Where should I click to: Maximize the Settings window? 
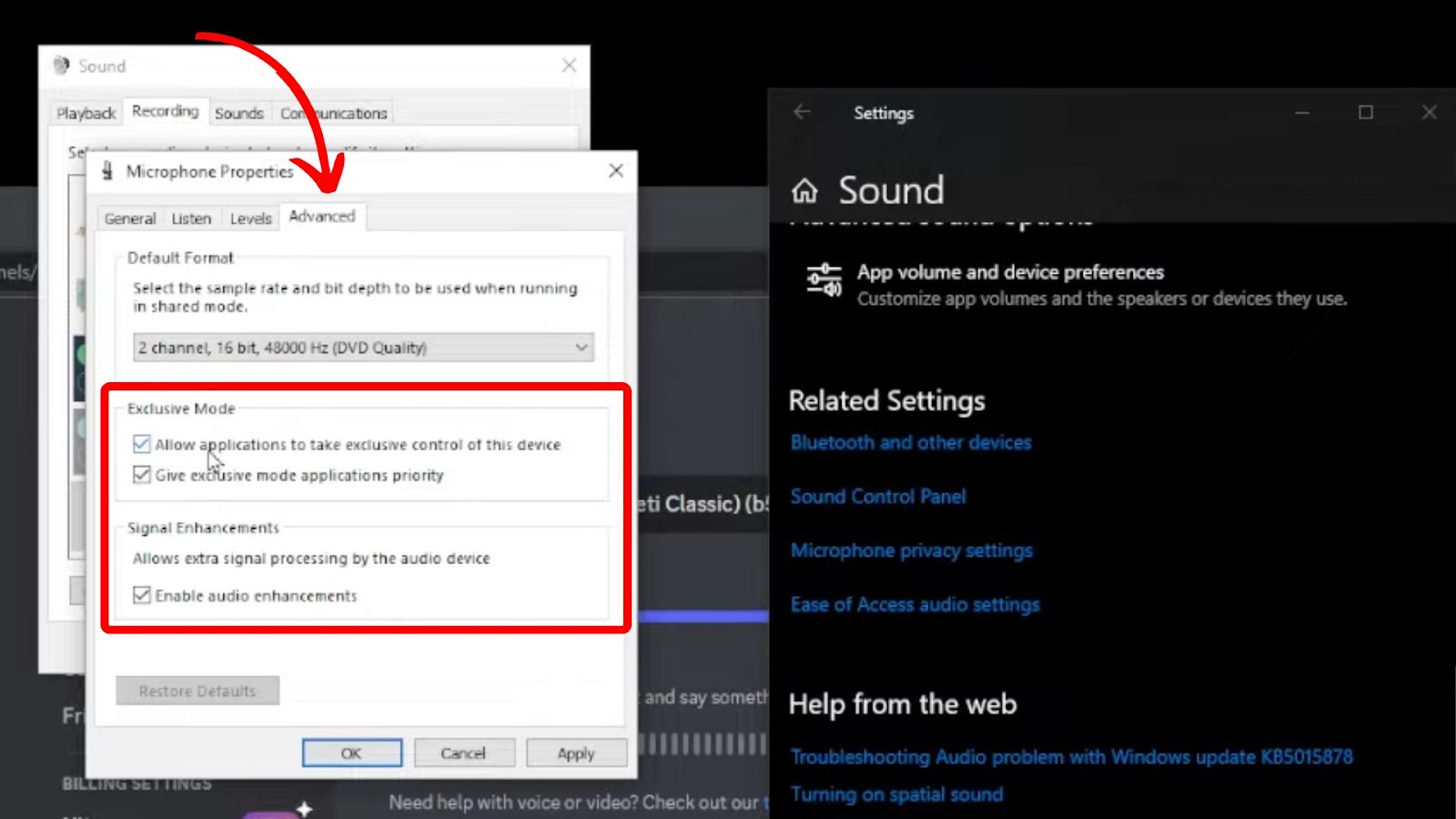1366,112
